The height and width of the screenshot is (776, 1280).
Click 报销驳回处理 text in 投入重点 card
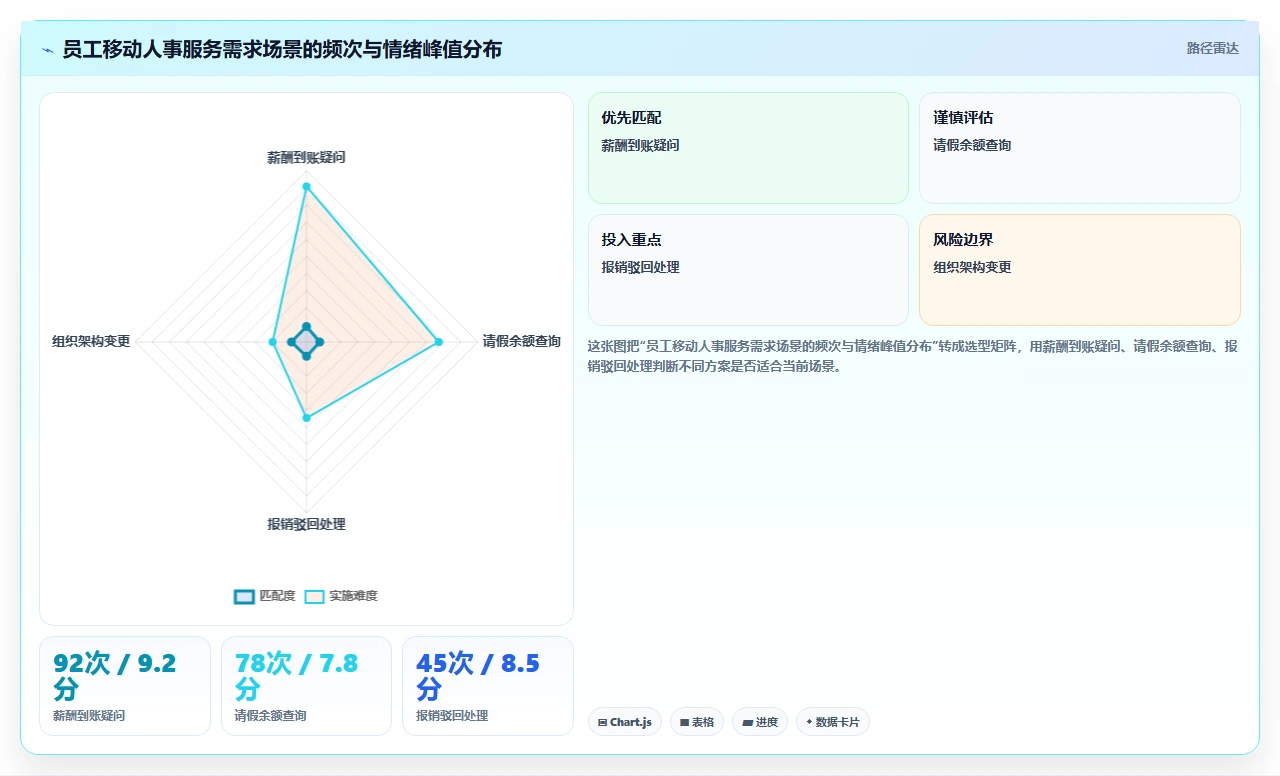pyautogui.click(x=640, y=267)
